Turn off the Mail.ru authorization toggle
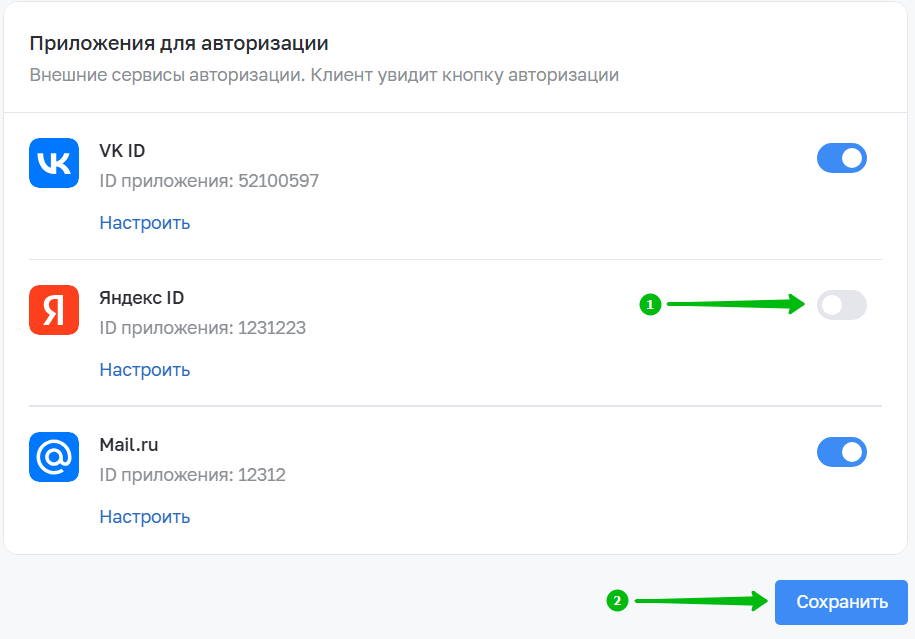The width and height of the screenshot is (915, 639). coord(841,452)
